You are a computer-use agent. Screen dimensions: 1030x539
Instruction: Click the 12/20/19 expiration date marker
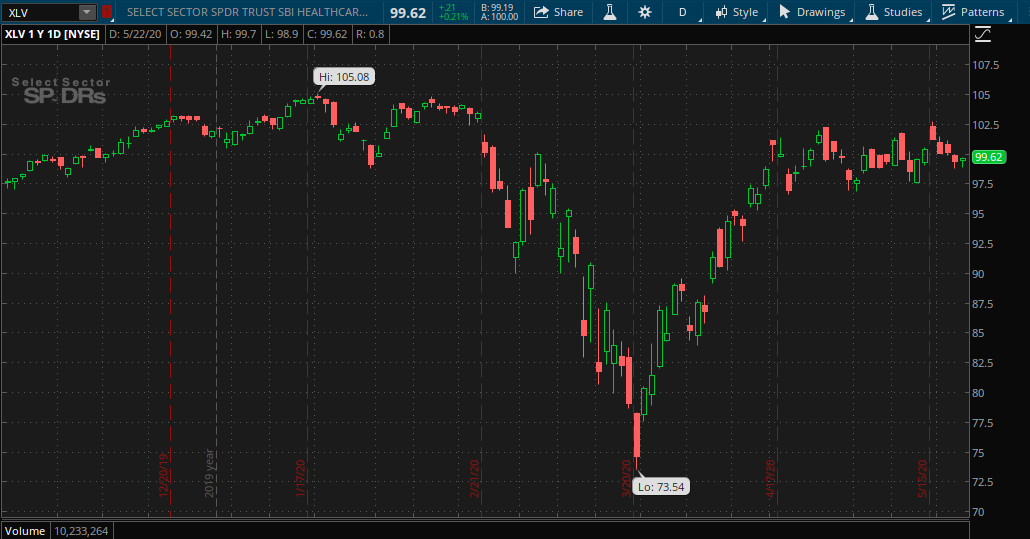(x=164, y=474)
